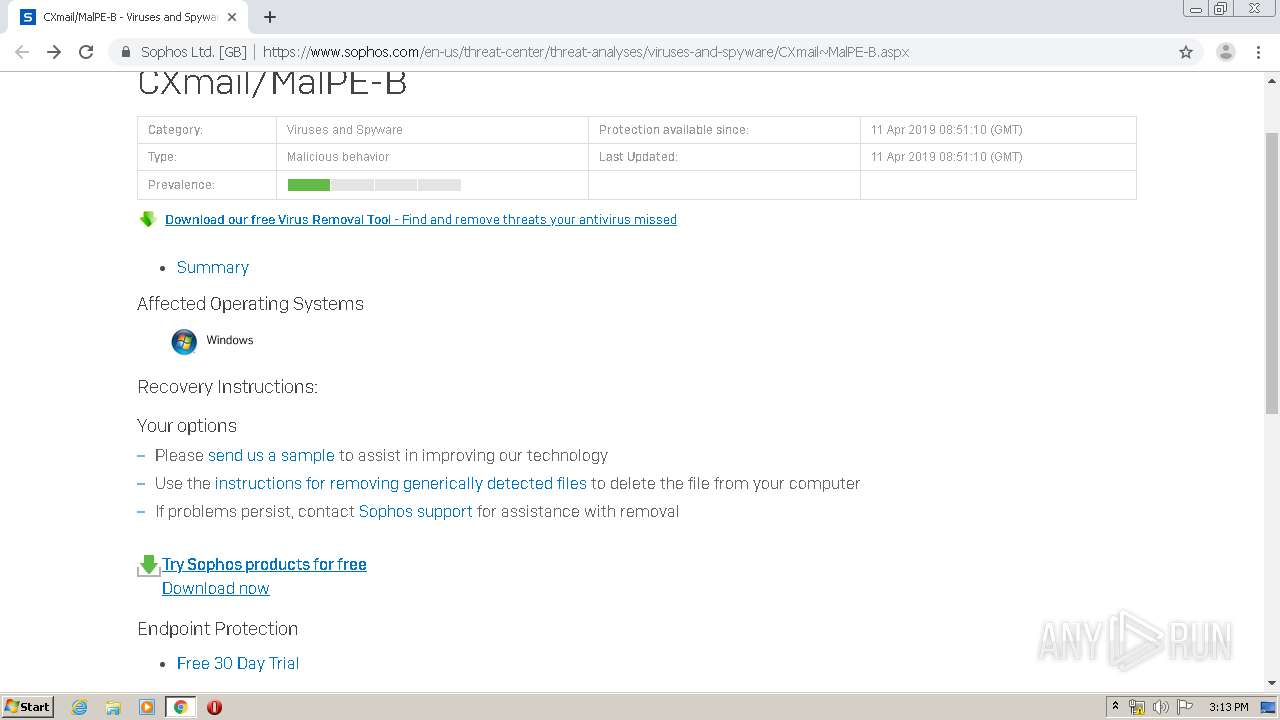Click the network tray icon
This screenshot has width=1280, height=720.
click(x=1137, y=707)
